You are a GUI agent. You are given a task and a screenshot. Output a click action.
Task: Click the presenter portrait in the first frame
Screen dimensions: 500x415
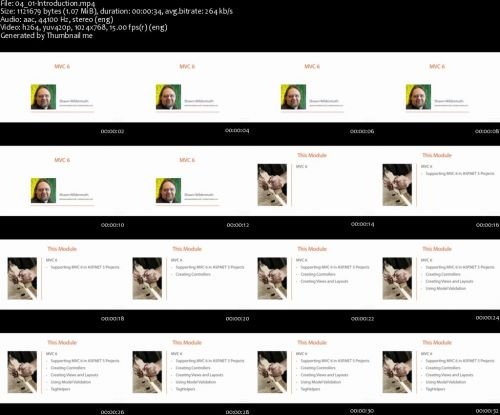pos(43,97)
